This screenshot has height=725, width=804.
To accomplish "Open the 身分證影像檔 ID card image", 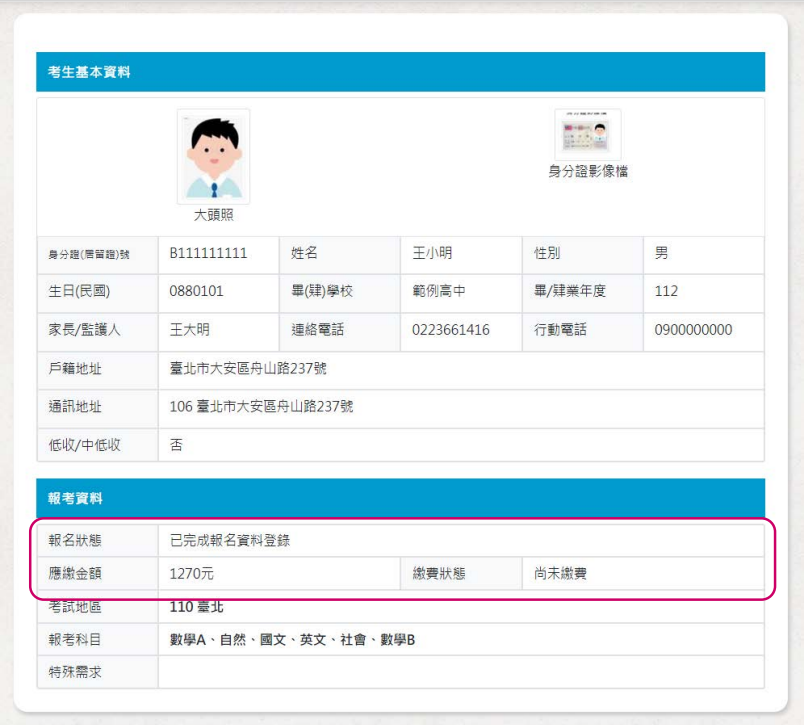I will [x=588, y=135].
